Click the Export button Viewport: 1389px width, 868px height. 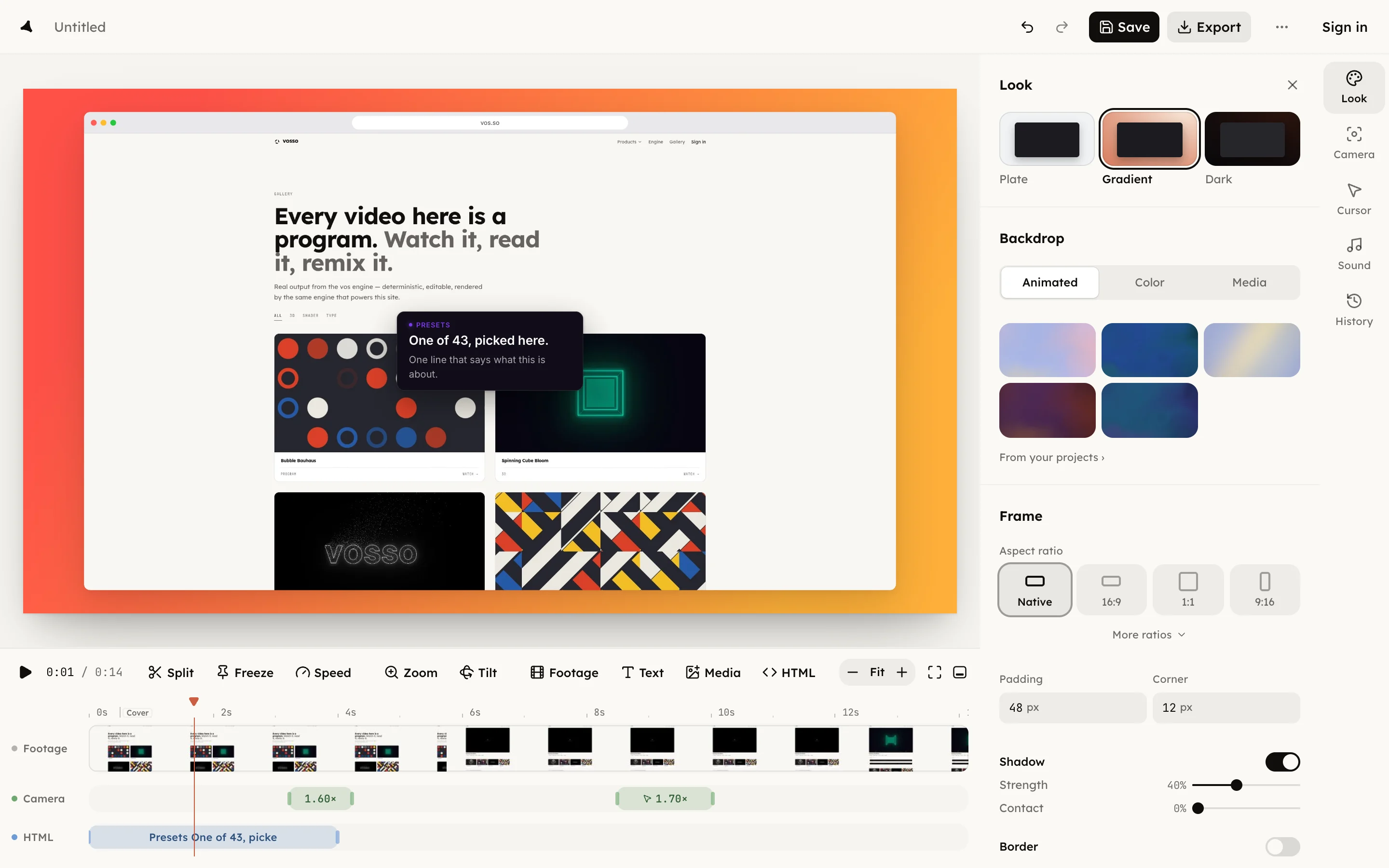(1209, 27)
